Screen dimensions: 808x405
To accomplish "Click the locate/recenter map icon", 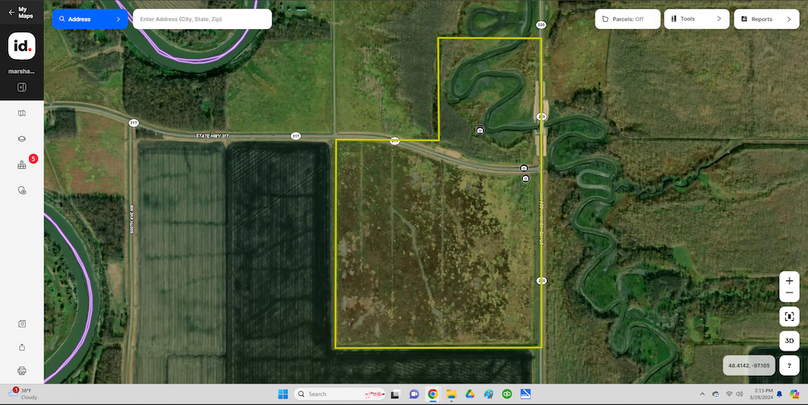I will [790, 317].
